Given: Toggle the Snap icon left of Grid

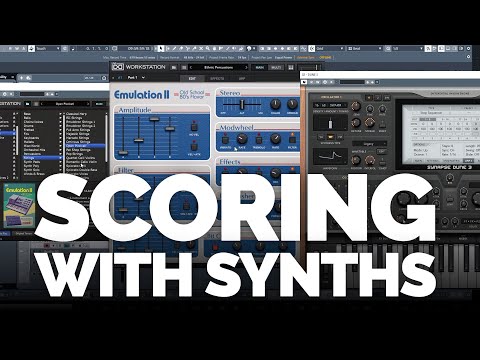Looking at the screenshot, I should 312,48.
